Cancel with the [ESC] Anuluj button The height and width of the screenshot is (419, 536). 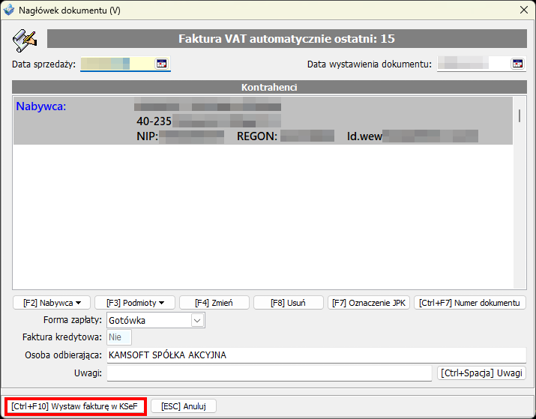(184, 406)
